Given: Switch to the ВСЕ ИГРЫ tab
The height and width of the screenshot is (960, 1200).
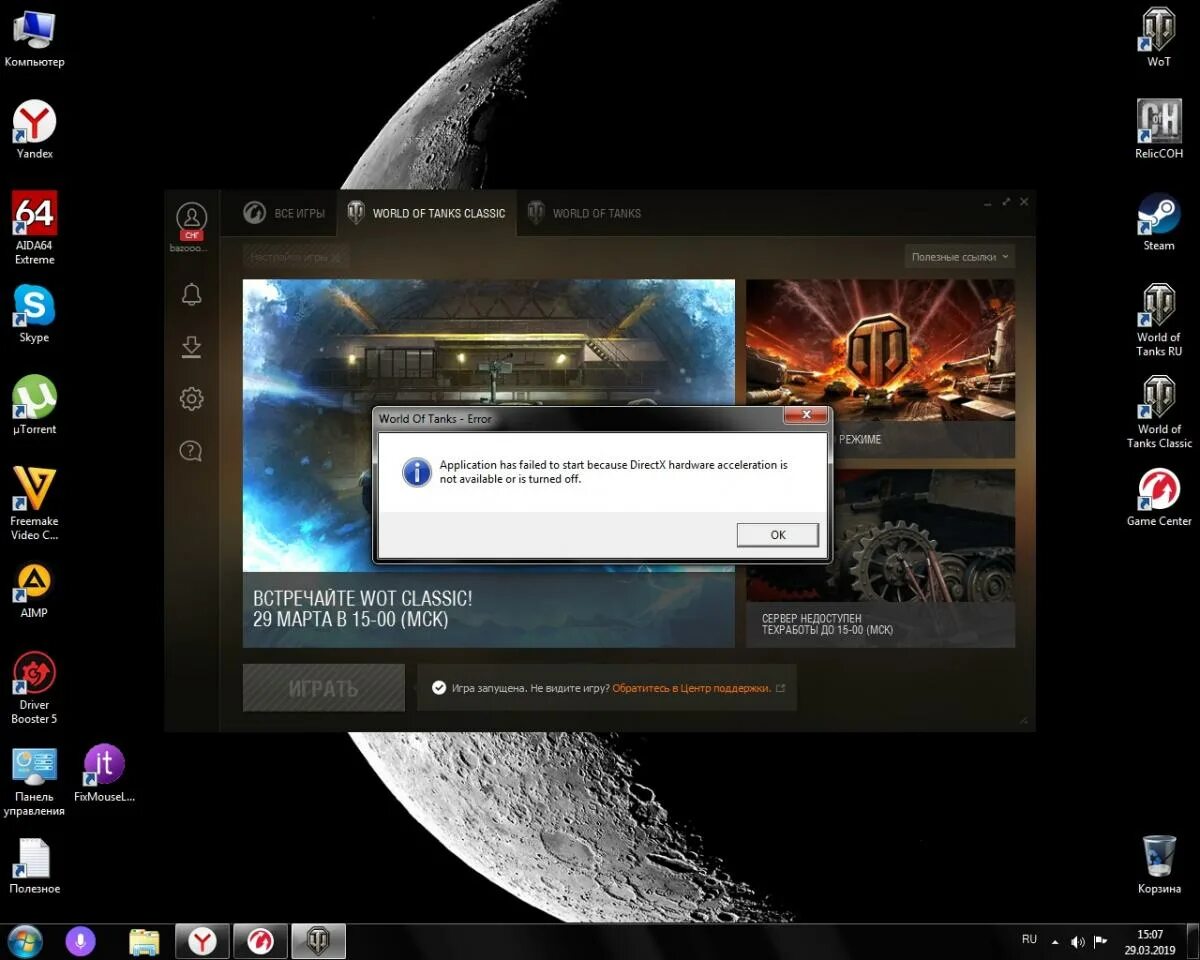Looking at the screenshot, I should 286,213.
